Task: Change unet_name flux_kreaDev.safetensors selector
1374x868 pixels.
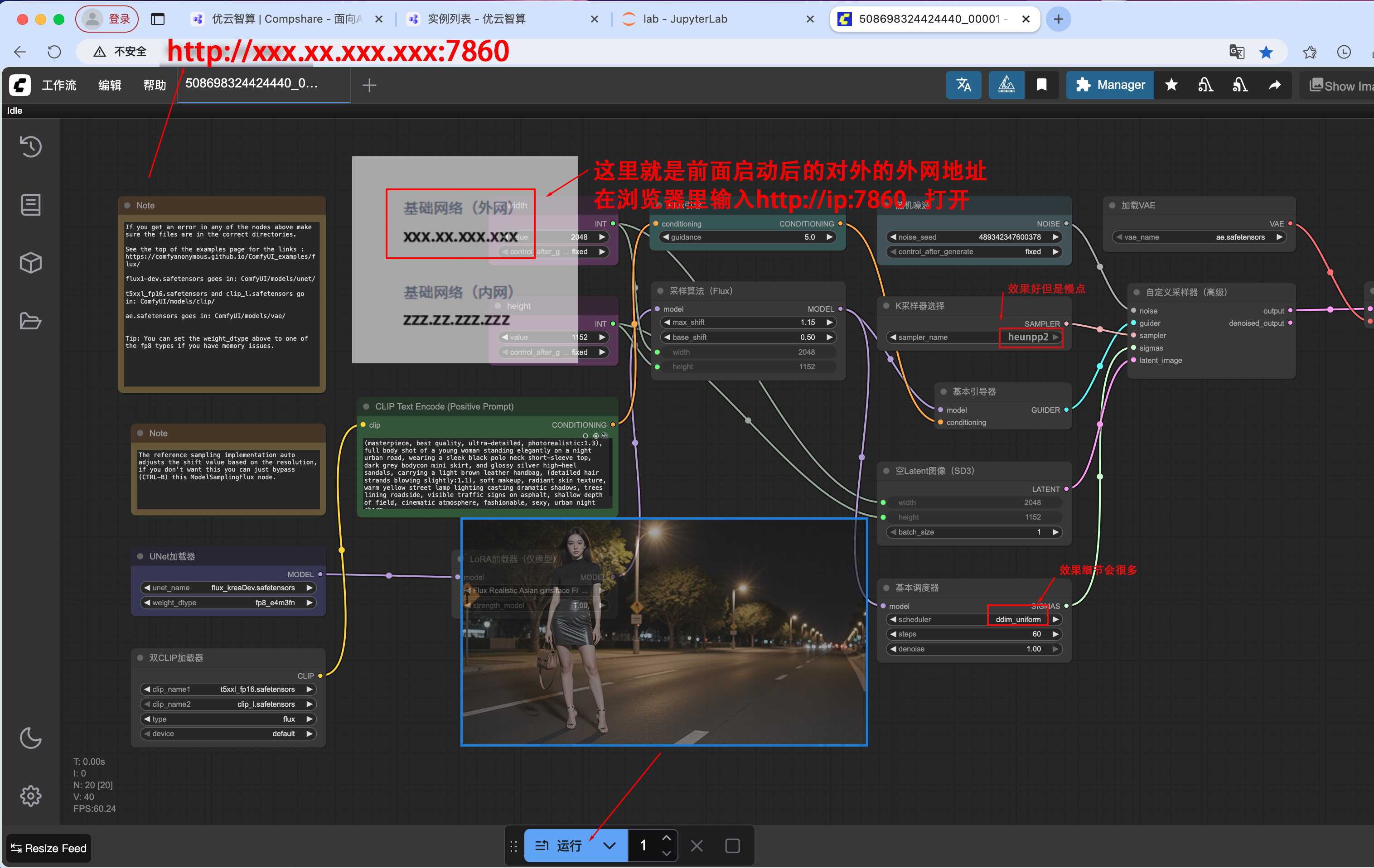Action: pos(228,588)
